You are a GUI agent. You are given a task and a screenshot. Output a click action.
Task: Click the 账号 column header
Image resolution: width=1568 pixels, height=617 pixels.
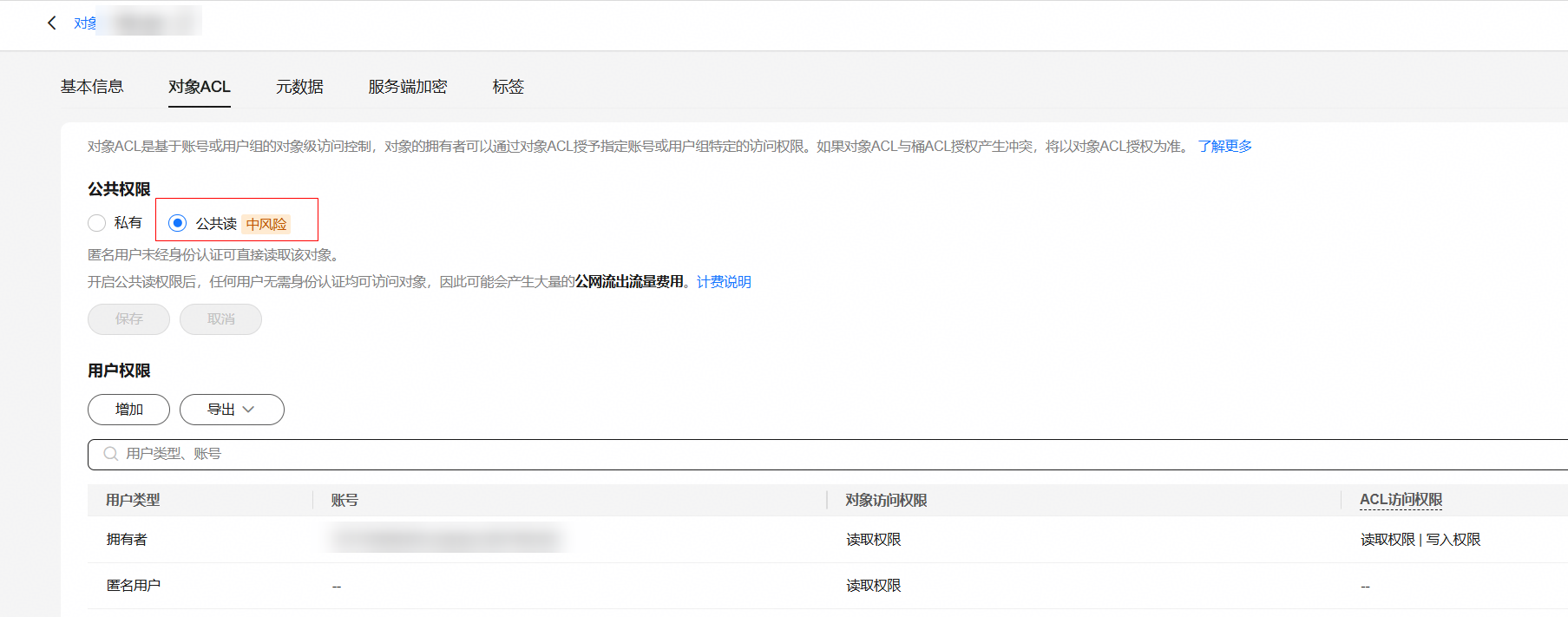pyautogui.click(x=344, y=500)
